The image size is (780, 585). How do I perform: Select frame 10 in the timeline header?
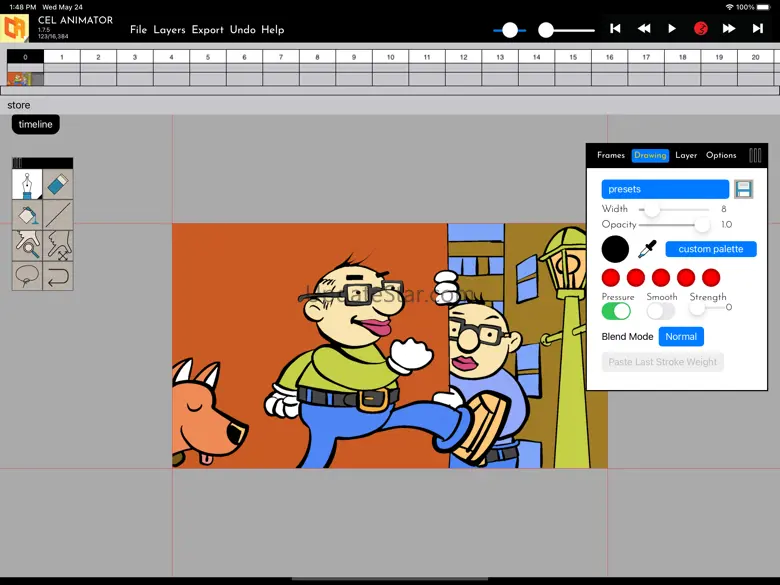click(x=390, y=57)
